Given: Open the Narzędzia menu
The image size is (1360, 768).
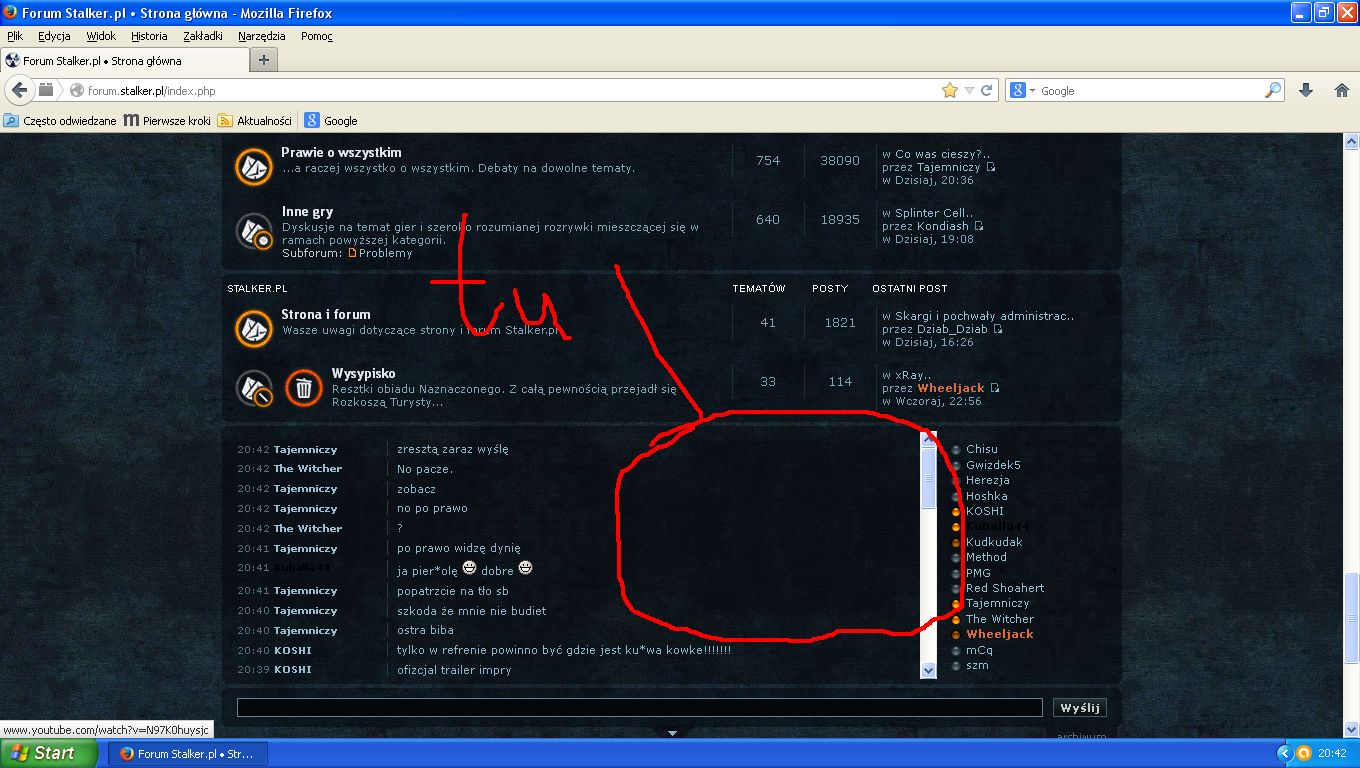Looking at the screenshot, I should click(261, 36).
